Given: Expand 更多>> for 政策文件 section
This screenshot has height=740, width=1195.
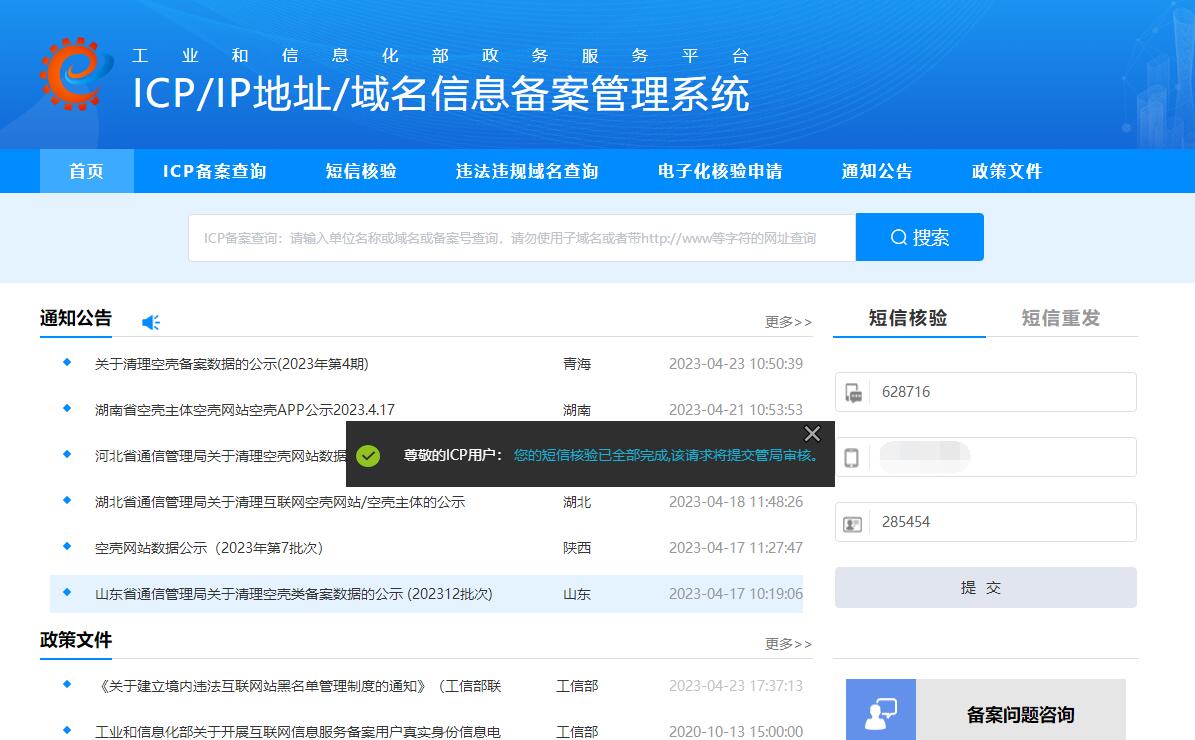Looking at the screenshot, I should click(788, 644).
